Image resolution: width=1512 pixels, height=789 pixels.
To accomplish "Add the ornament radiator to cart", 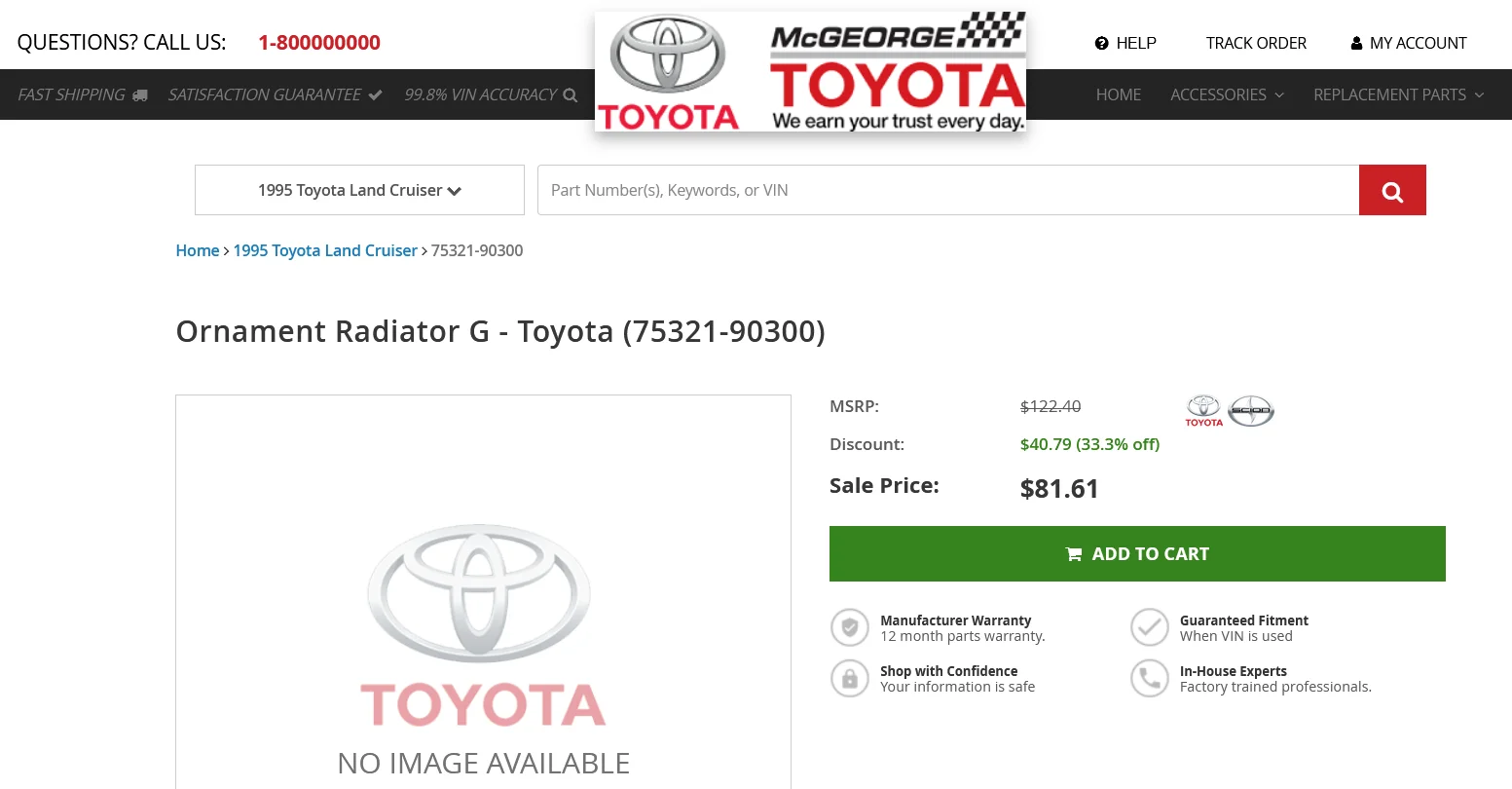I will pyautogui.click(x=1137, y=554).
